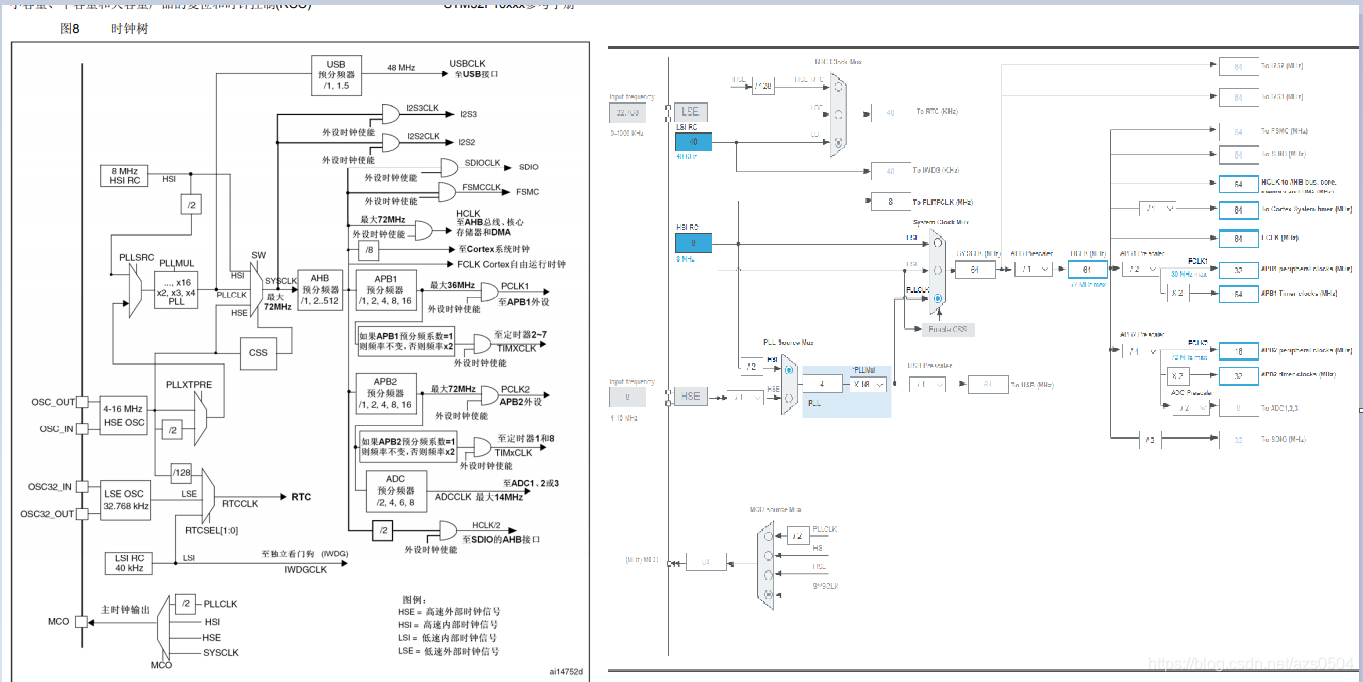Click the LSI HC 40 kHz block

tap(127, 563)
